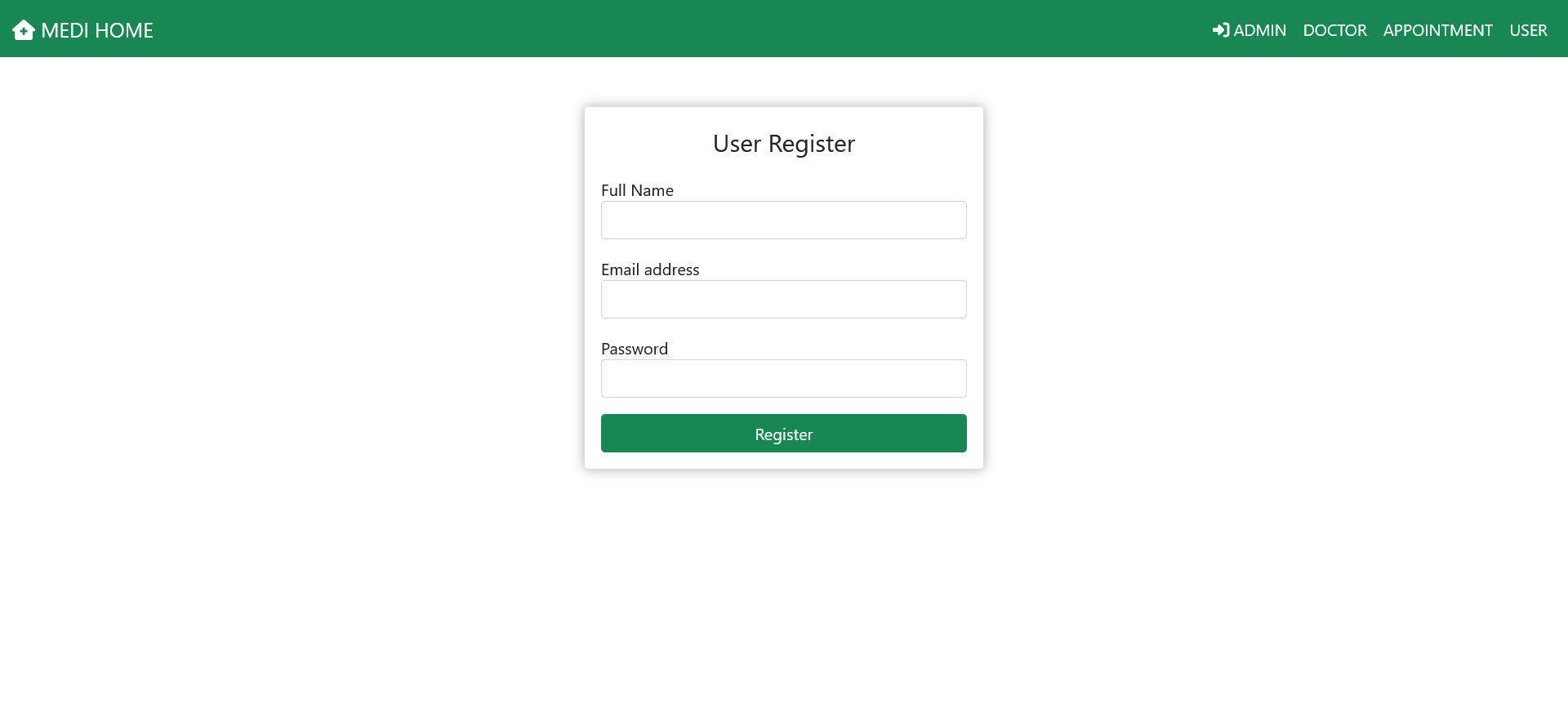The image size is (1568, 717).
Task: Select DOCTOR in the top menu
Action: pyautogui.click(x=1335, y=30)
